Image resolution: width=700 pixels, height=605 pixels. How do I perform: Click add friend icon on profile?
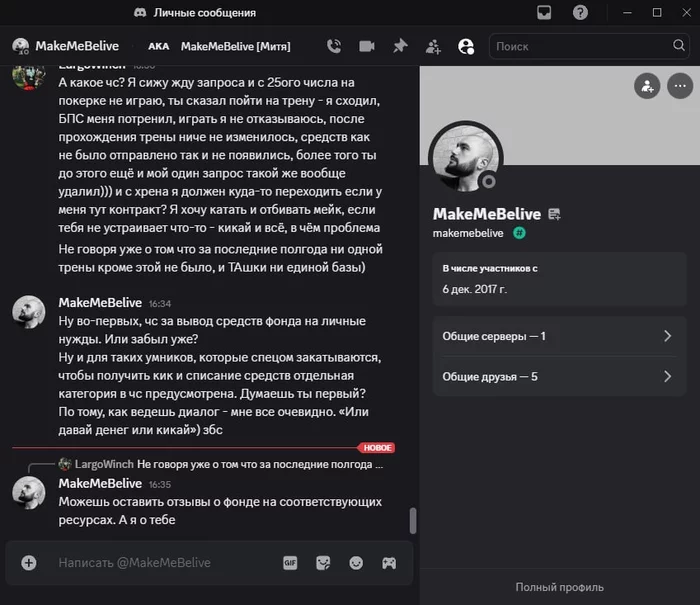[x=647, y=86]
